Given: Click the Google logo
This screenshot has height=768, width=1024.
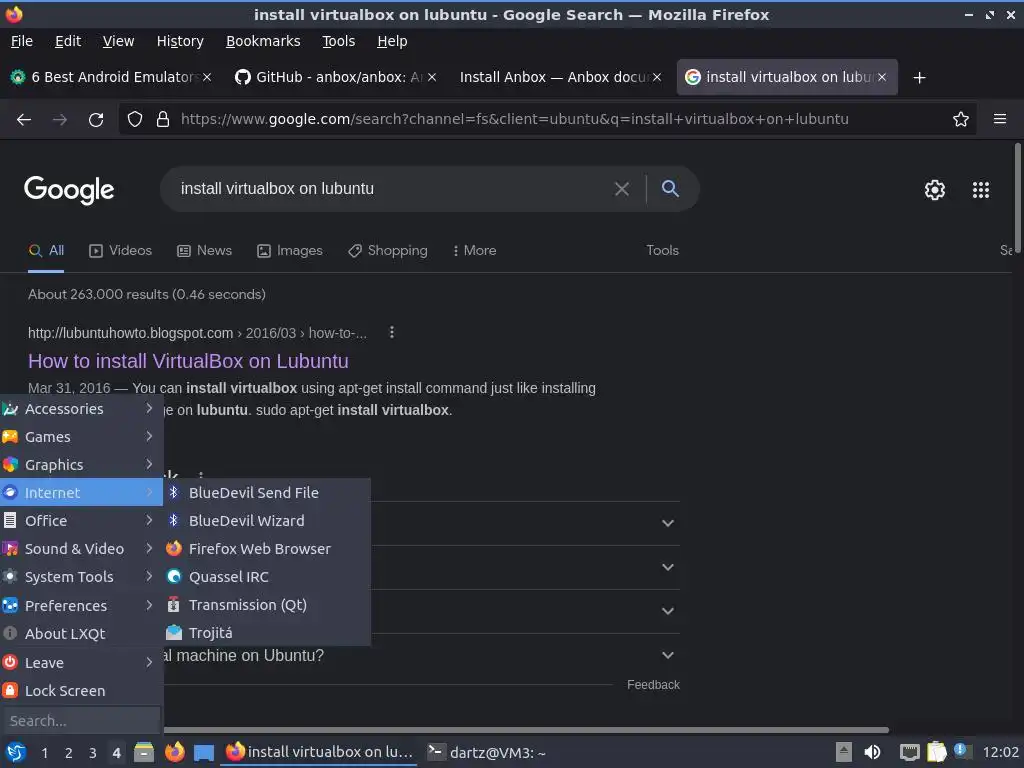Looking at the screenshot, I should [69, 190].
